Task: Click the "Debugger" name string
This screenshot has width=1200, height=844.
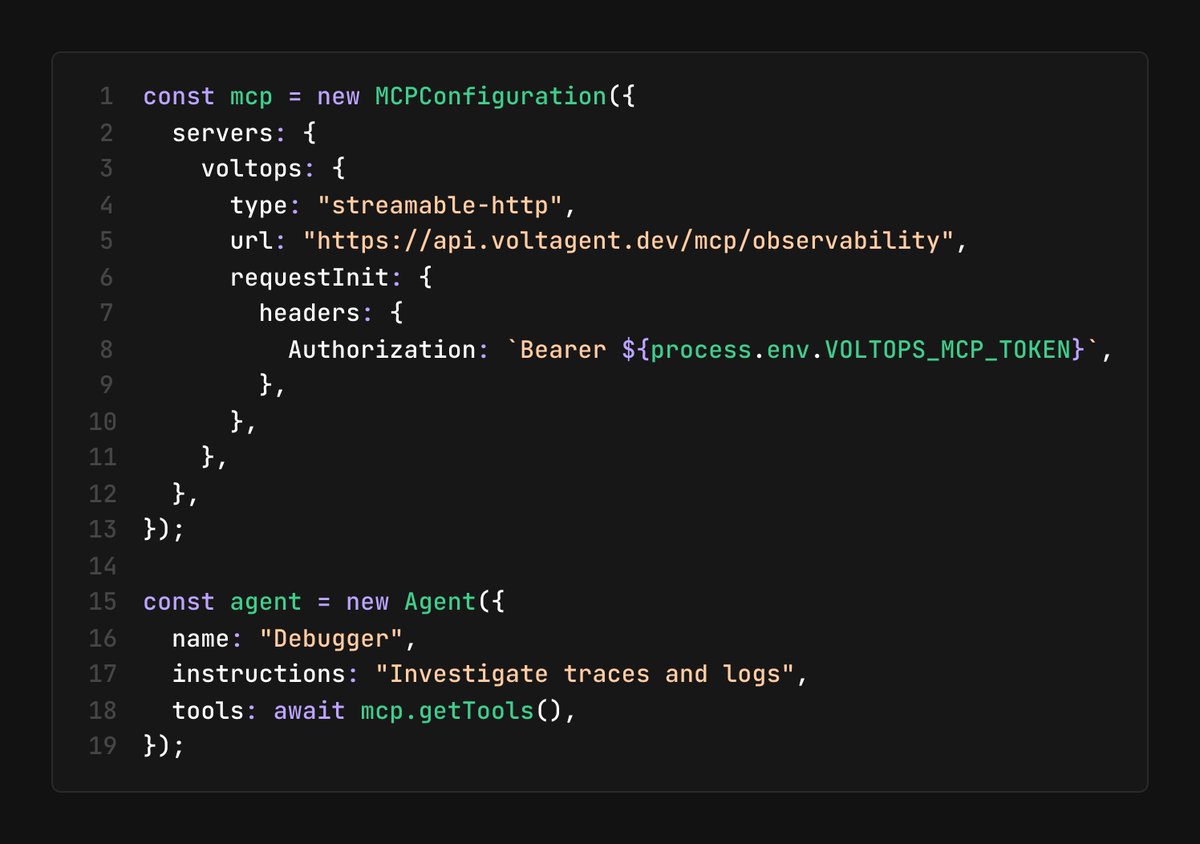Action: [332, 638]
